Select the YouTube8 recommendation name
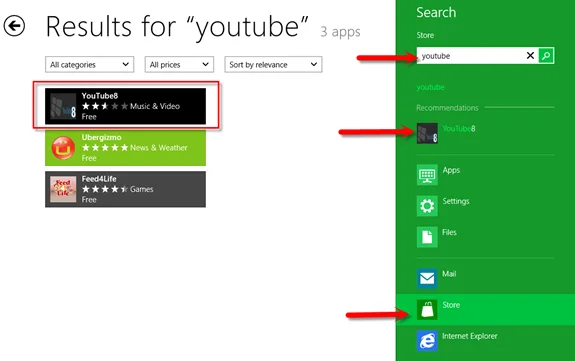The width and height of the screenshot is (575, 361). point(459,128)
